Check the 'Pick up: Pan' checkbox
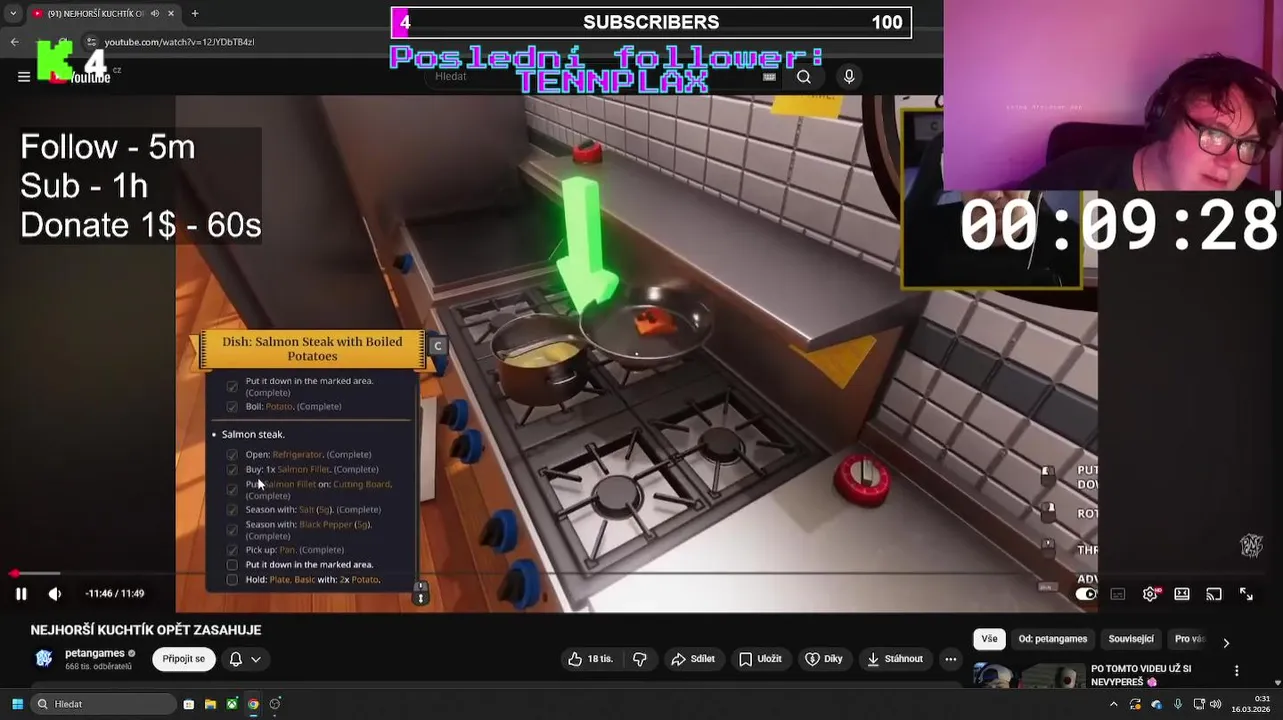The height and width of the screenshot is (720, 1283). (232, 550)
